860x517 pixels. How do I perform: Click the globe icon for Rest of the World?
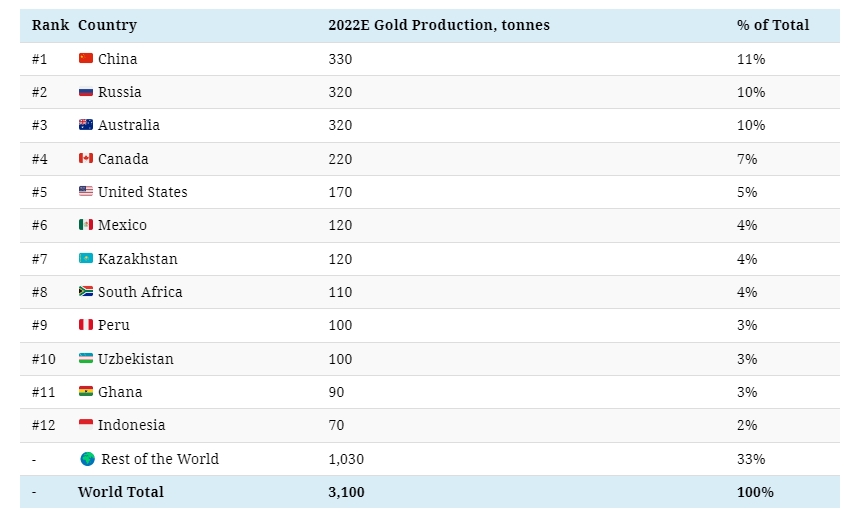87,459
